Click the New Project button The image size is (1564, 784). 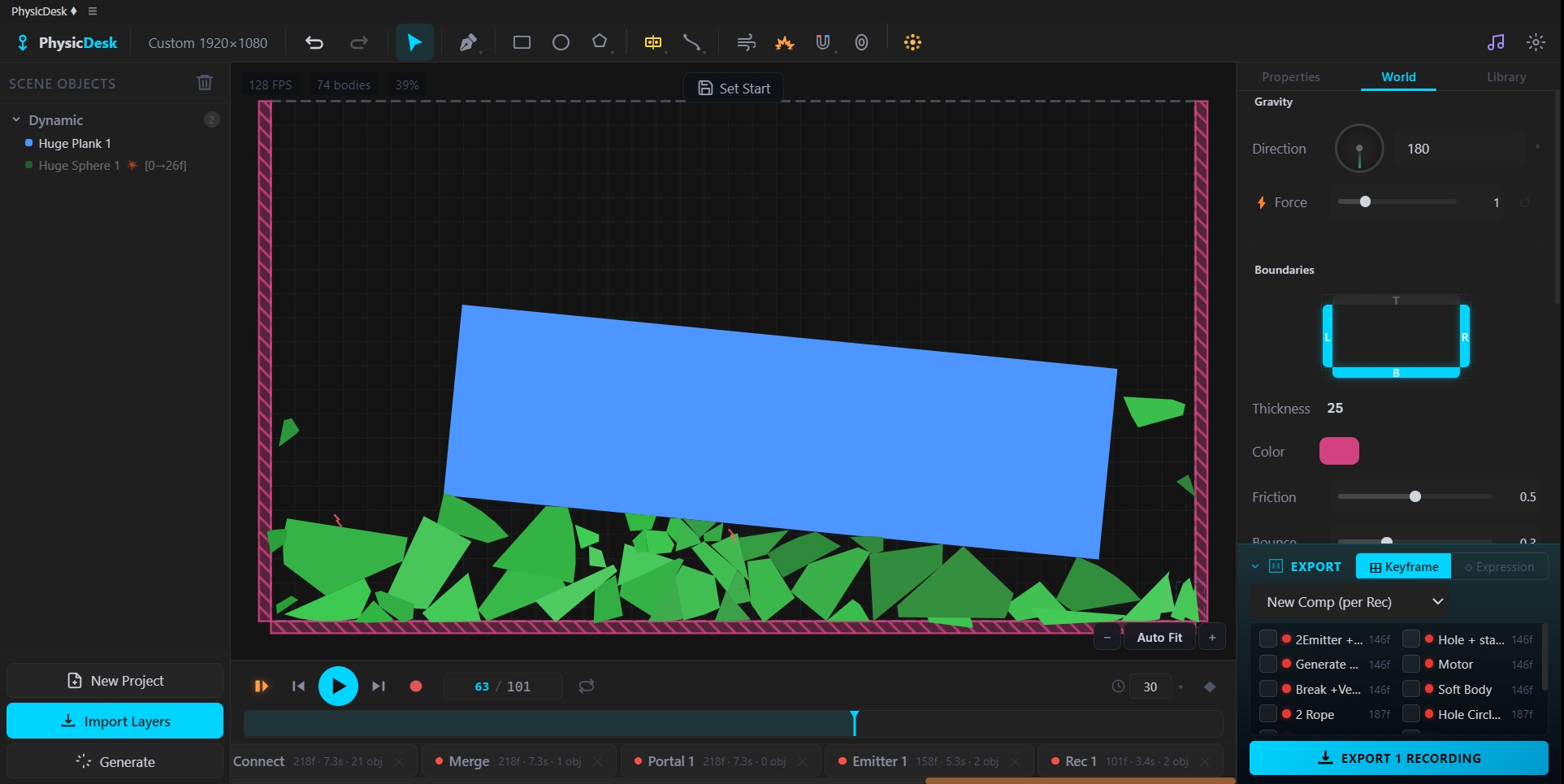coord(115,681)
